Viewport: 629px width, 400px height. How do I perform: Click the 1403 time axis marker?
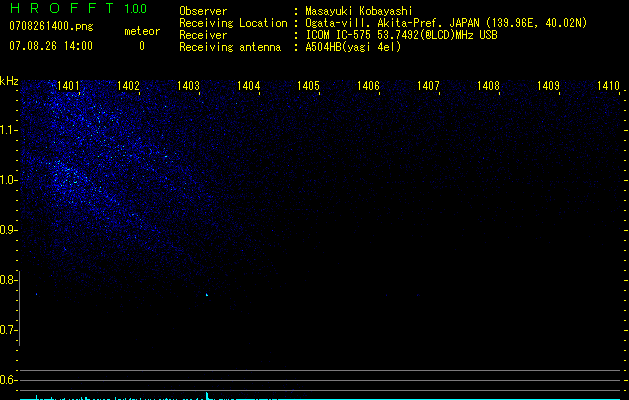coord(188,86)
